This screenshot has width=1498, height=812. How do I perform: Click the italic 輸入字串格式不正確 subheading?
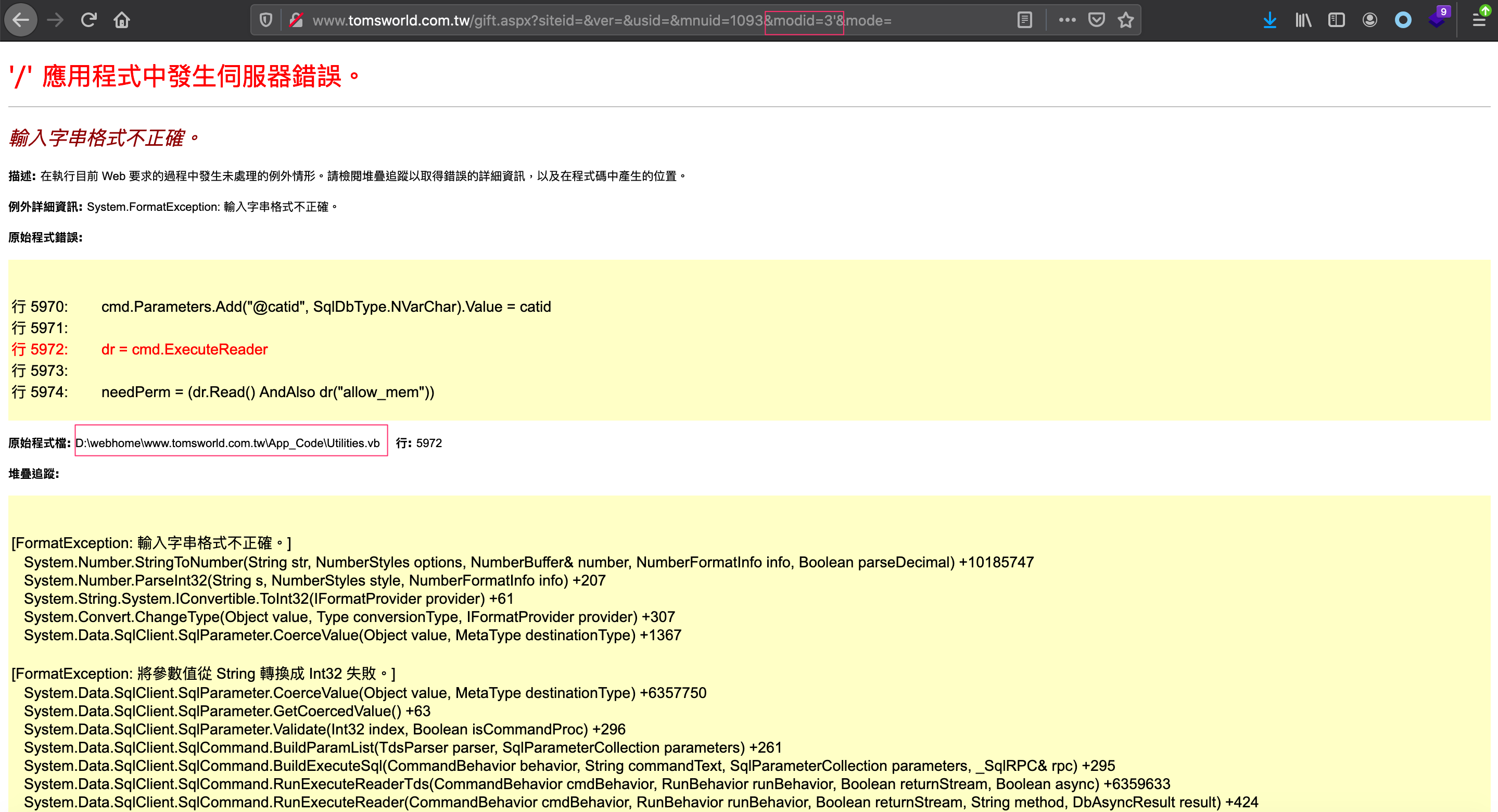click(104, 138)
